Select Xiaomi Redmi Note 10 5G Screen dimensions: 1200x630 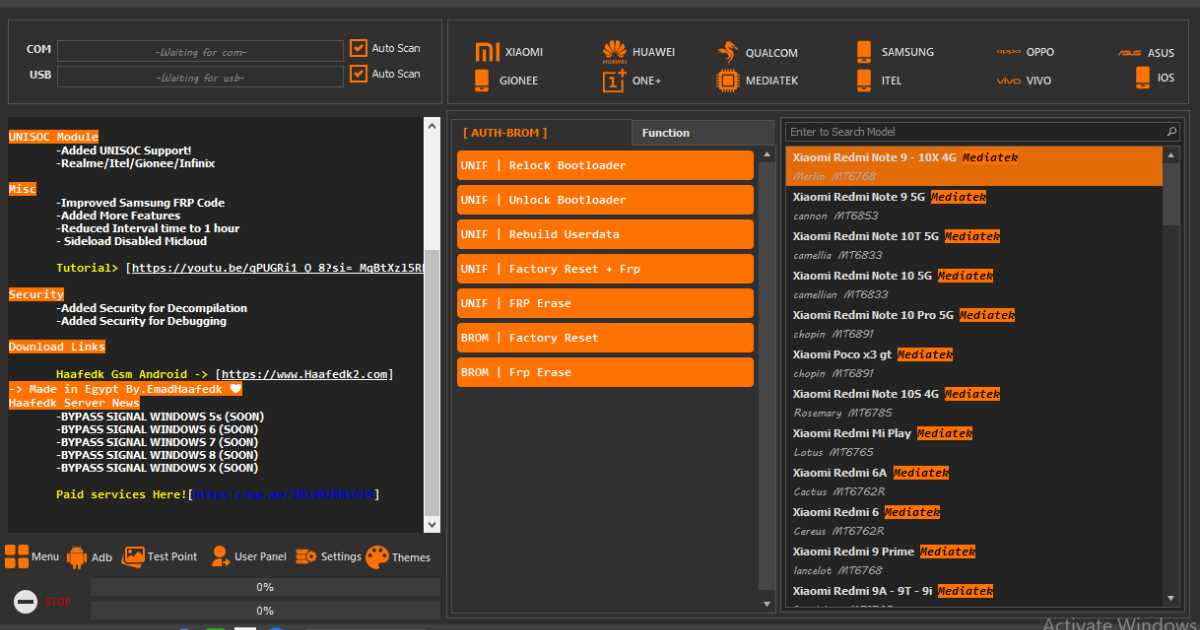(974, 285)
